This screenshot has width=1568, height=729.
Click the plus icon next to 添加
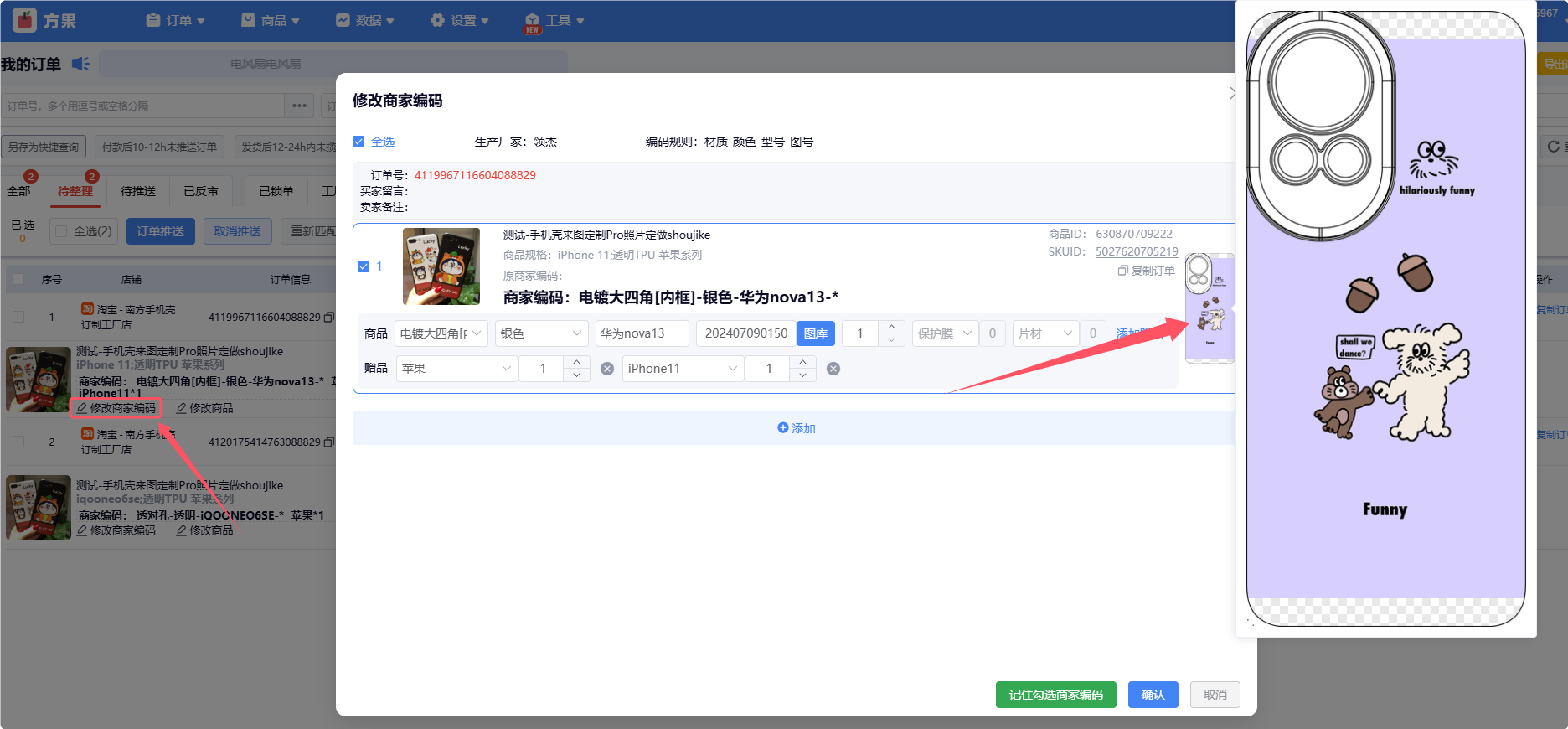tap(783, 427)
